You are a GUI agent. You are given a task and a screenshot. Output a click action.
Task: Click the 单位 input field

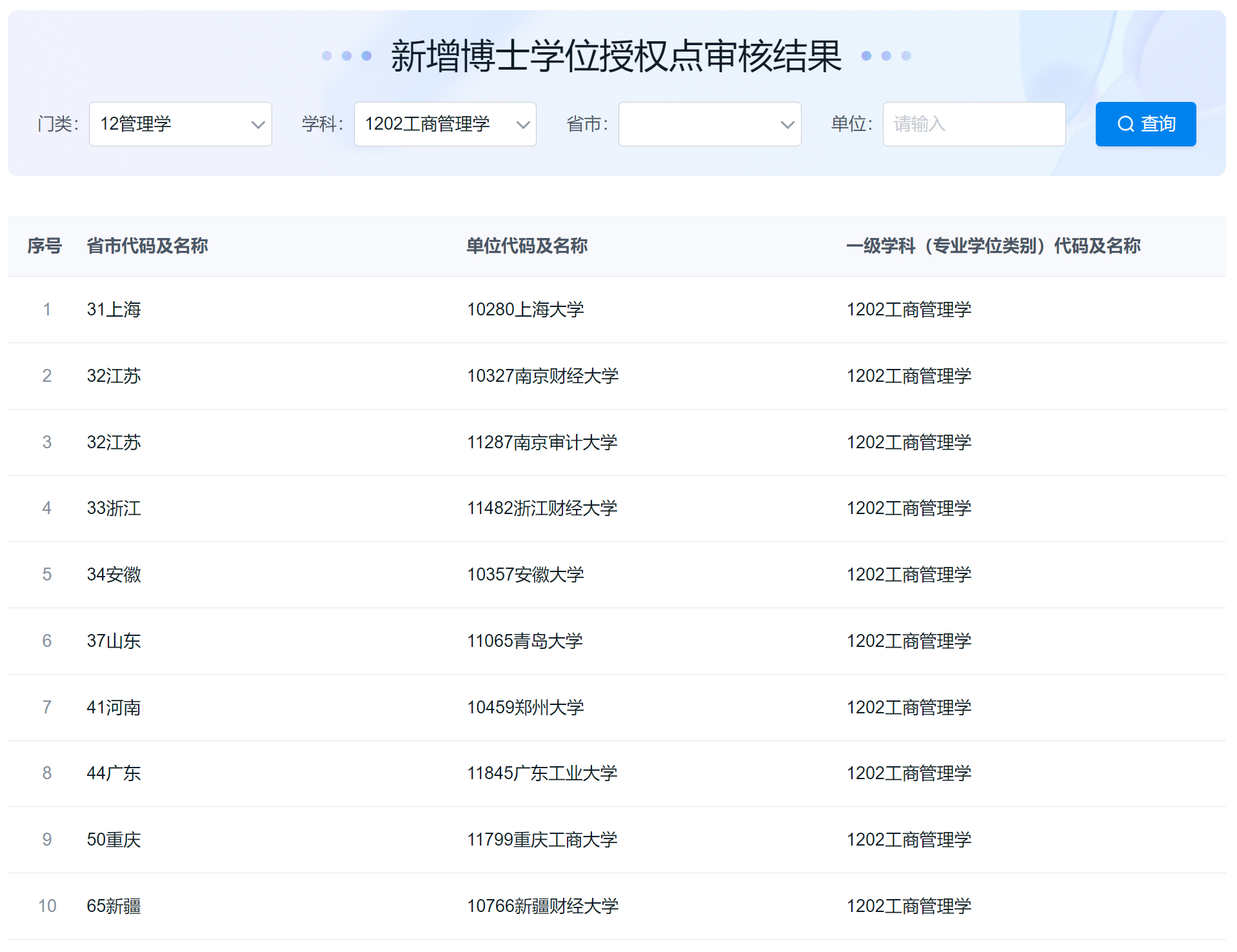click(974, 124)
